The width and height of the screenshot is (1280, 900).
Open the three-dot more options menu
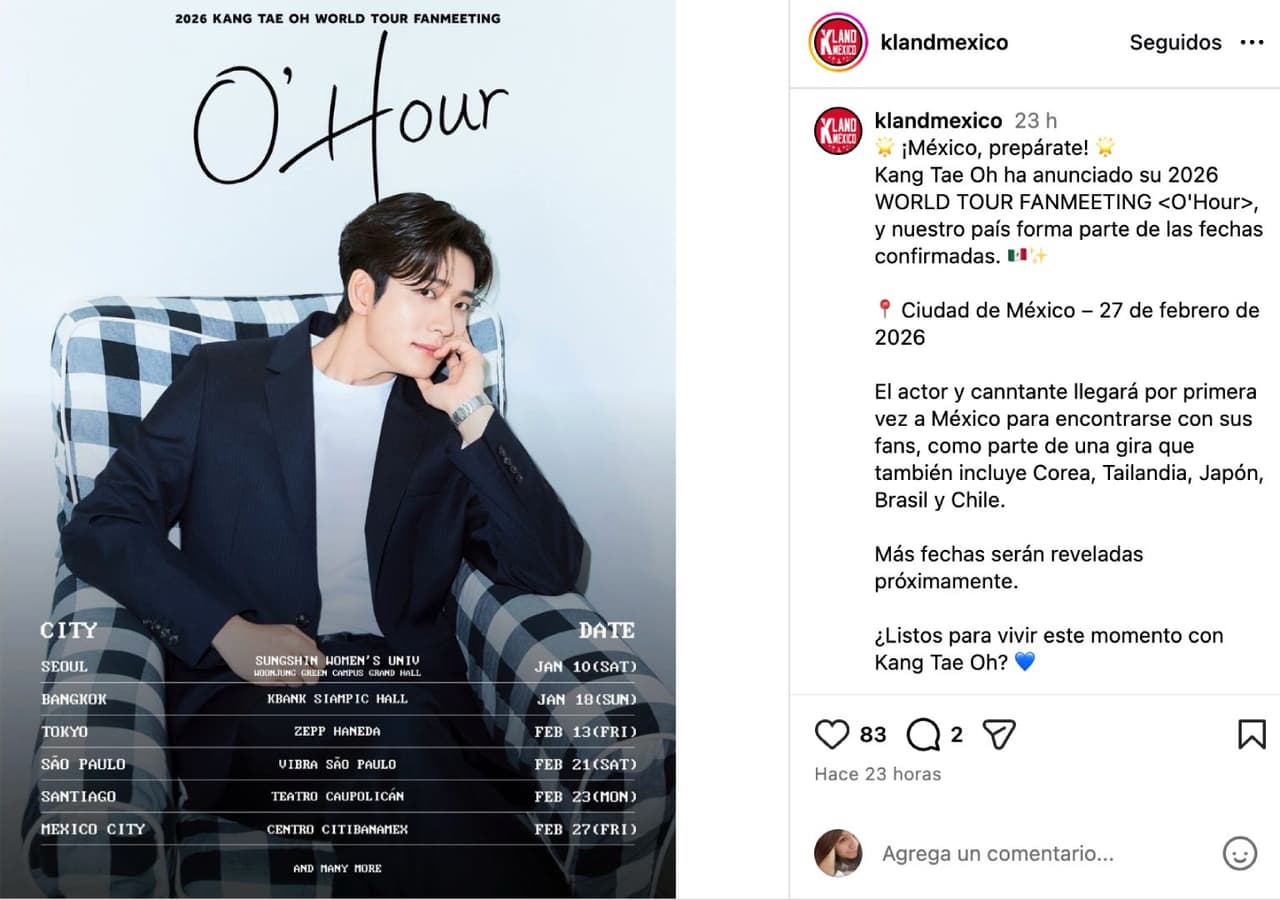tap(1252, 42)
